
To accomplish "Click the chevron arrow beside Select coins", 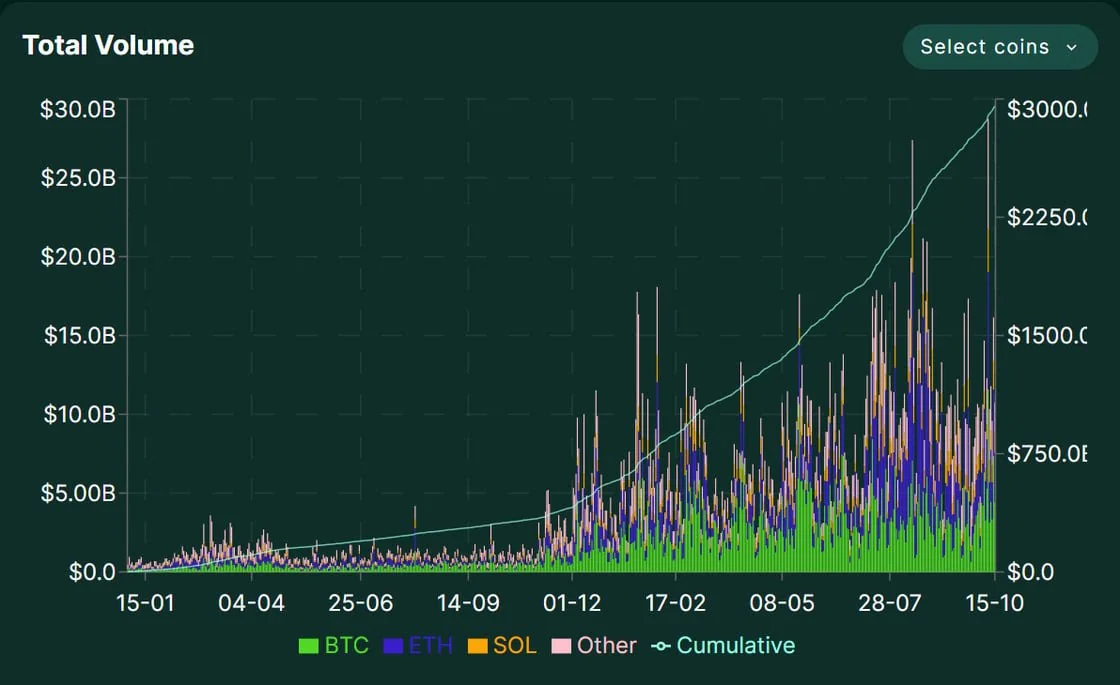I will pyautogui.click(x=1072, y=47).
